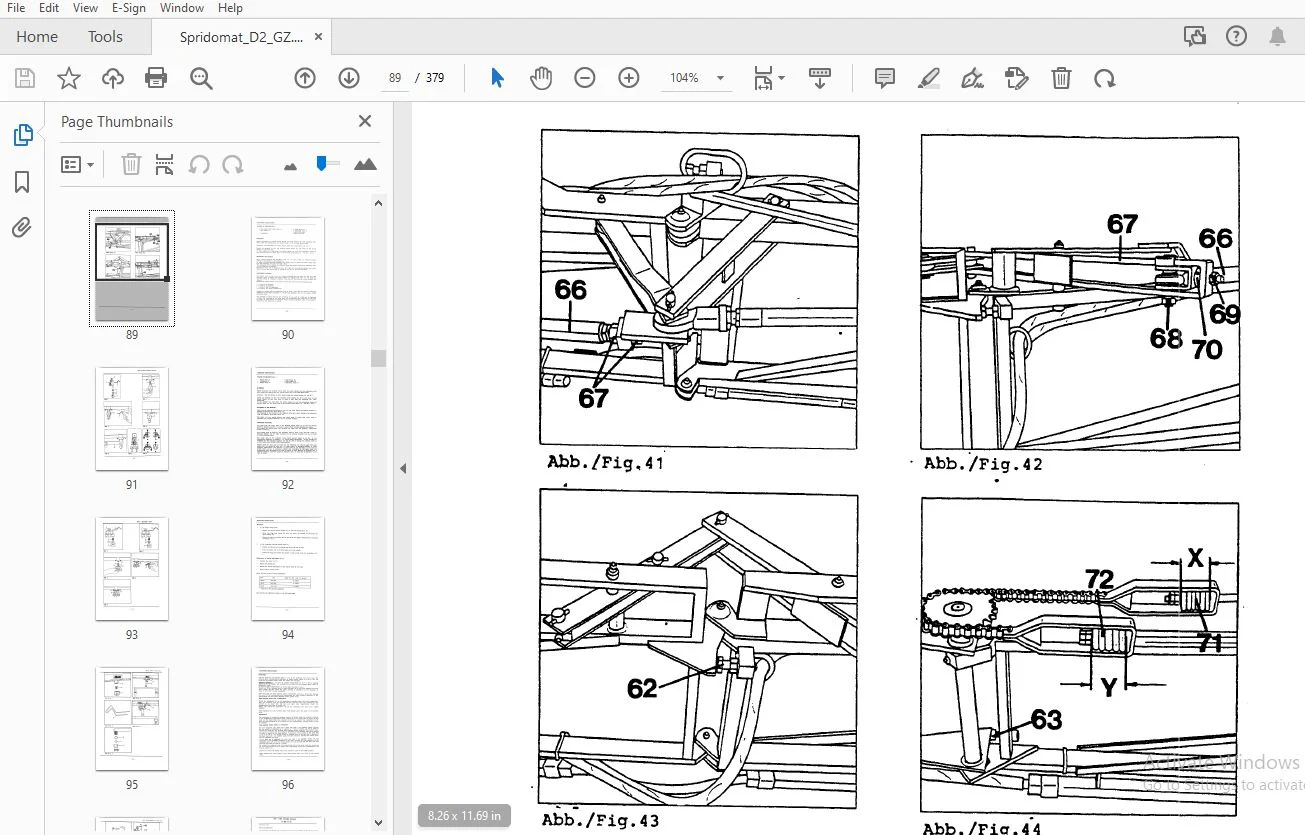Viewport: 1305px width, 835px height.
Task: Select page 96 thumbnail
Action: (288, 719)
